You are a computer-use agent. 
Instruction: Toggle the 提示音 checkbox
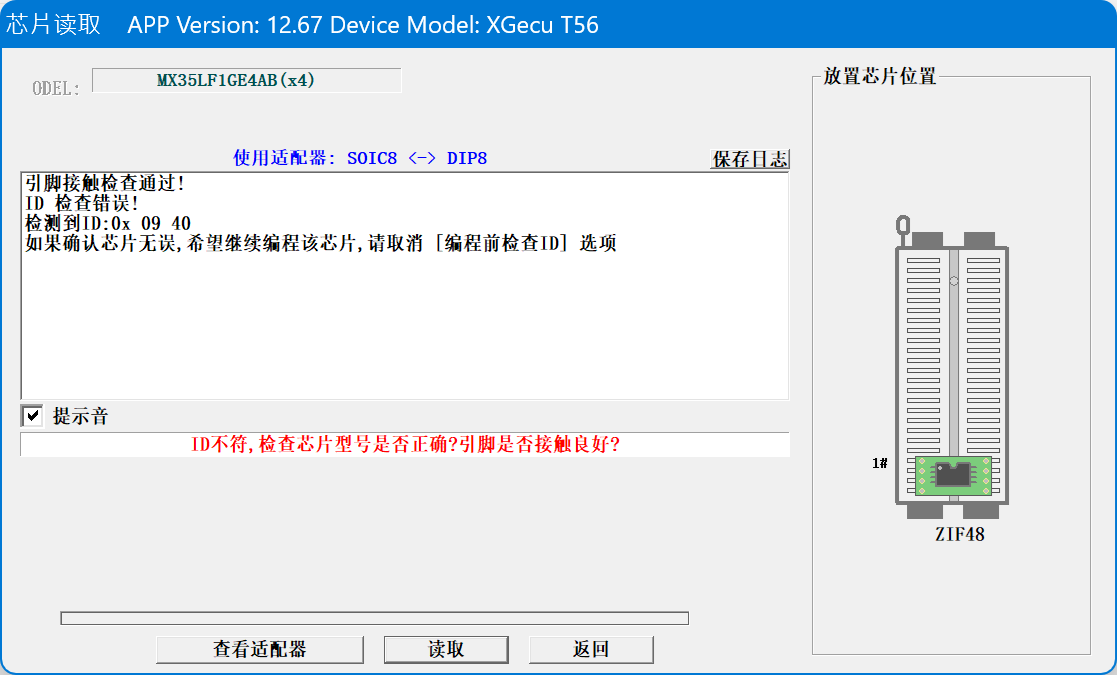click(x=32, y=416)
